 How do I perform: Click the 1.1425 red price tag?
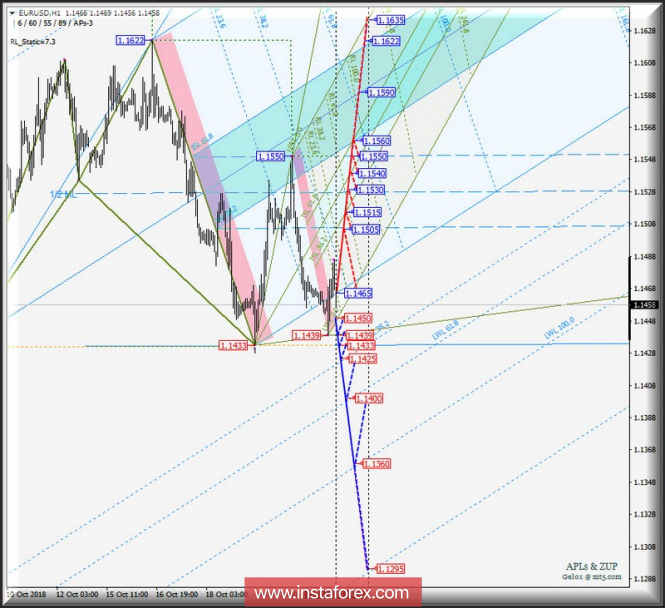(363, 359)
